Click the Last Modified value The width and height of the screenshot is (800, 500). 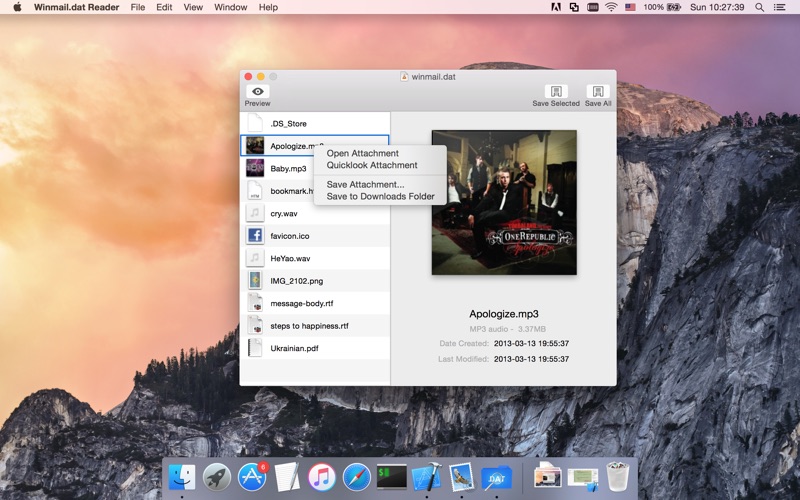[x=531, y=359]
